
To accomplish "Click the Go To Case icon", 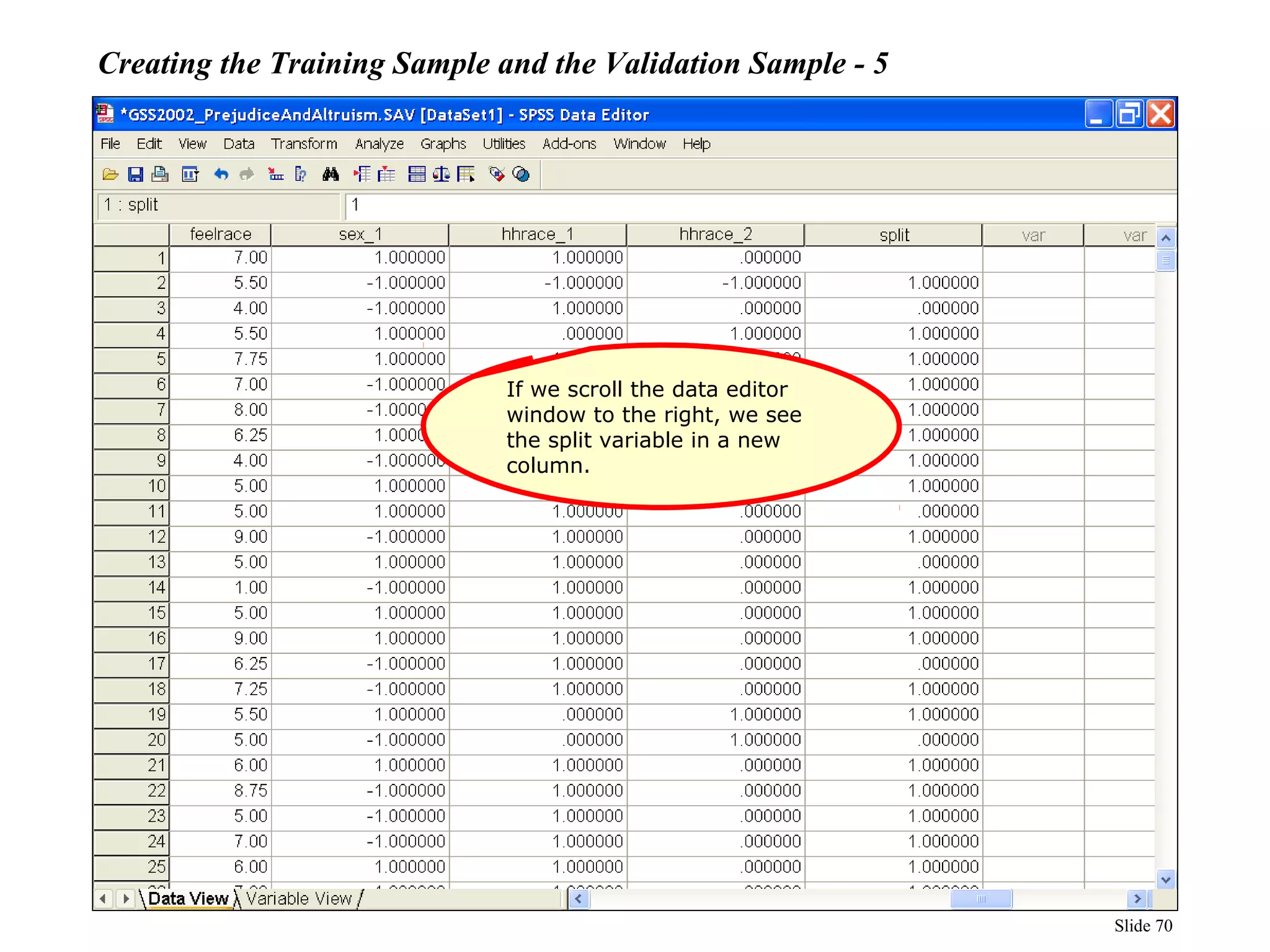I will coord(276,174).
